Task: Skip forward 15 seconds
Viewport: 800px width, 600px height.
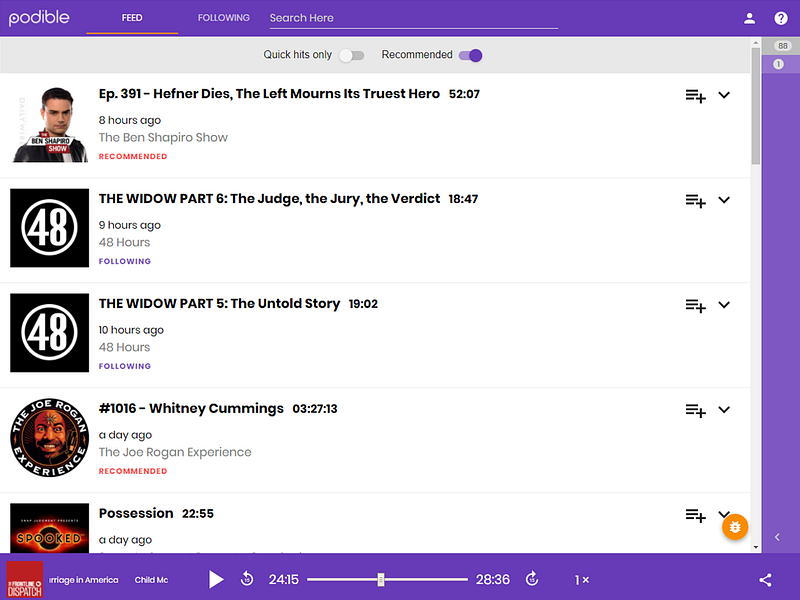Action: coord(532,579)
